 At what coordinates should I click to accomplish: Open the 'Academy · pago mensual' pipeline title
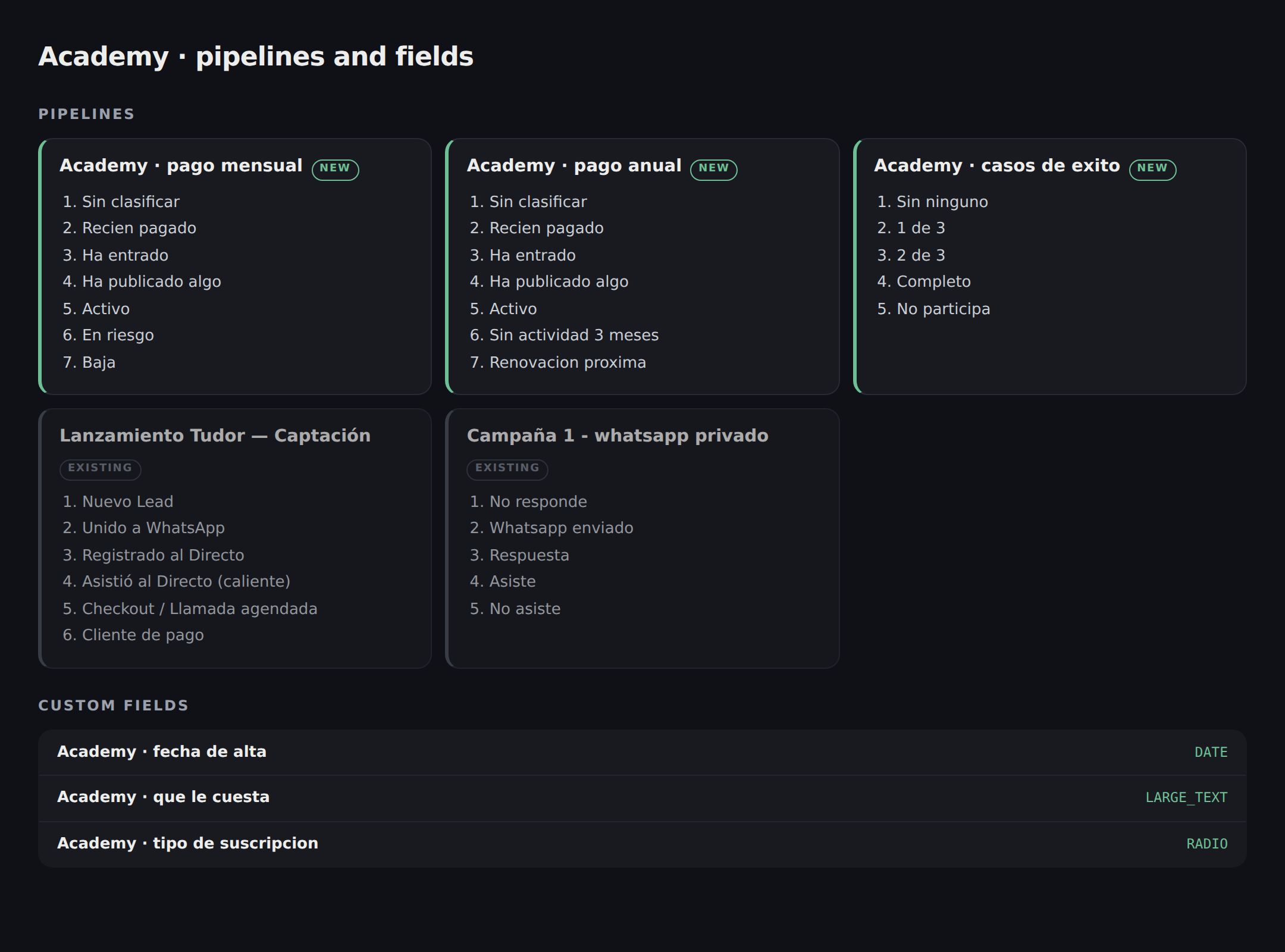181,165
